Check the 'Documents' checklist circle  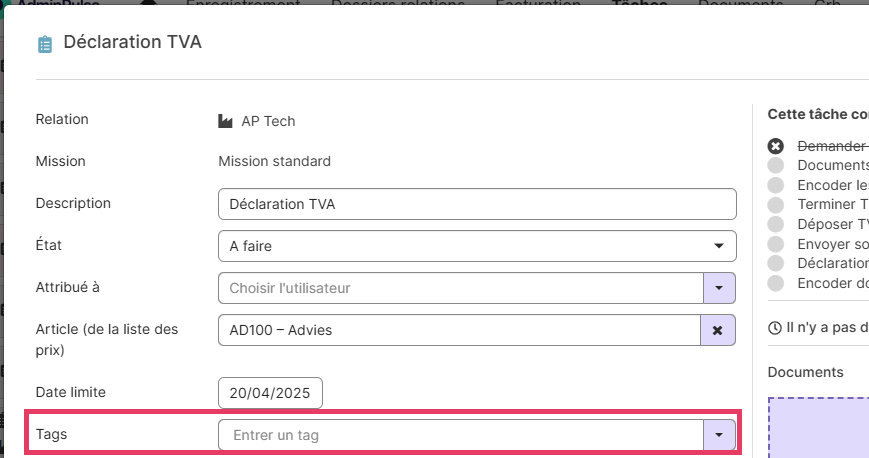pos(775,165)
